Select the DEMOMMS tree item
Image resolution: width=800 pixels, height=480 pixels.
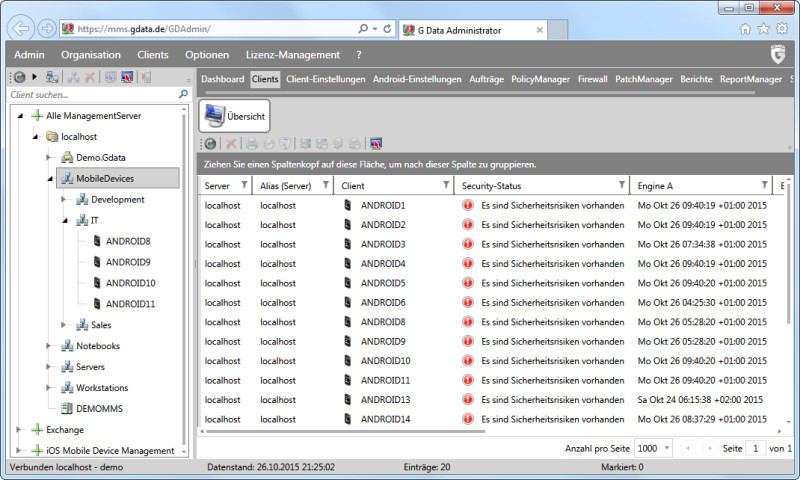point(99,409)
